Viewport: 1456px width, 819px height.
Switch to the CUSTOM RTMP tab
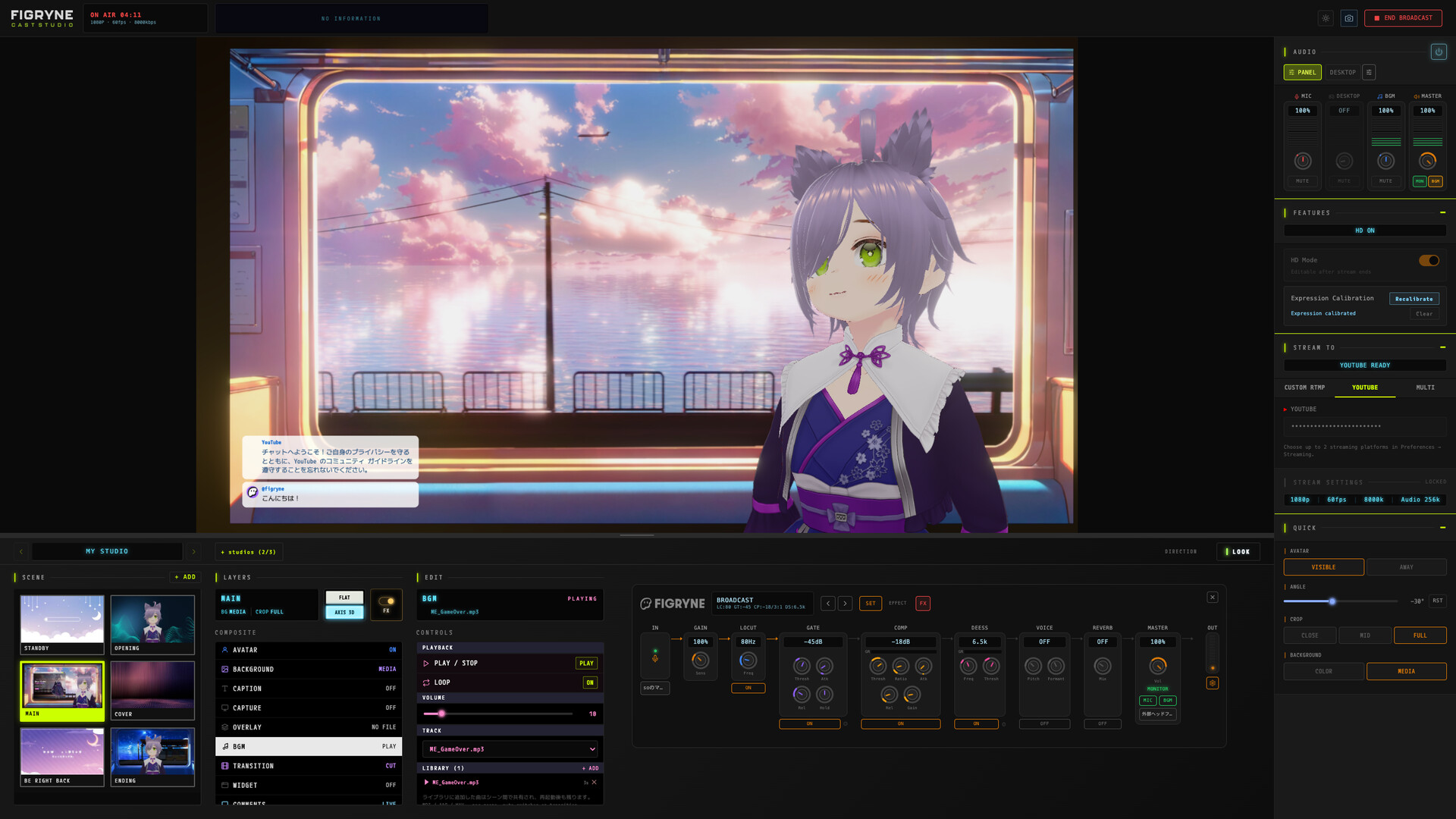[x=1304, y=388]
